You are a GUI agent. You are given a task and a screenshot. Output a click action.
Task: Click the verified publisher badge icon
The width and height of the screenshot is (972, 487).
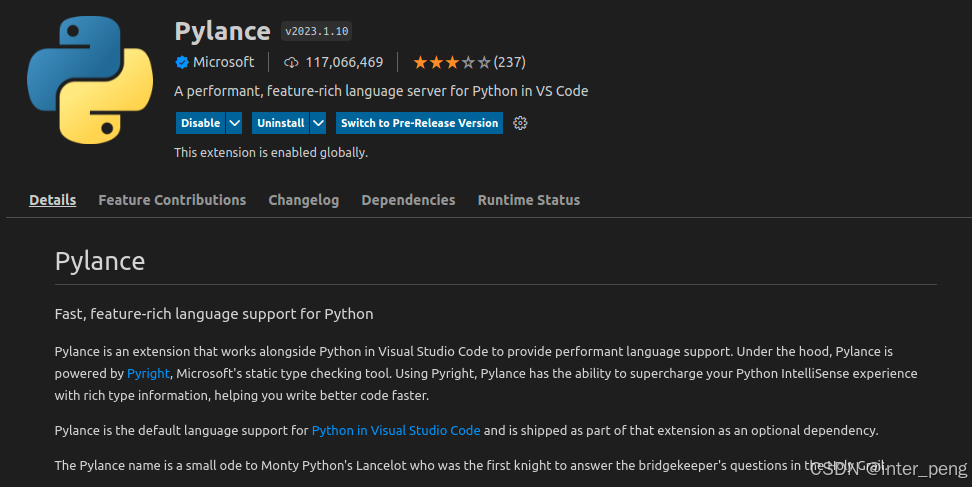(182, 62)
